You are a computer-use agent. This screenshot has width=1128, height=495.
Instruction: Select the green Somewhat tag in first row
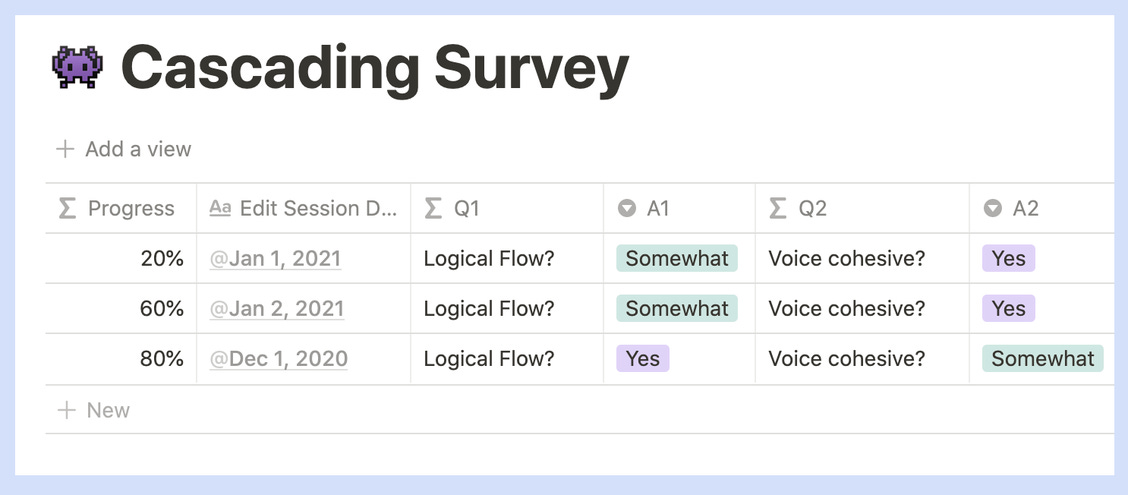677,258
